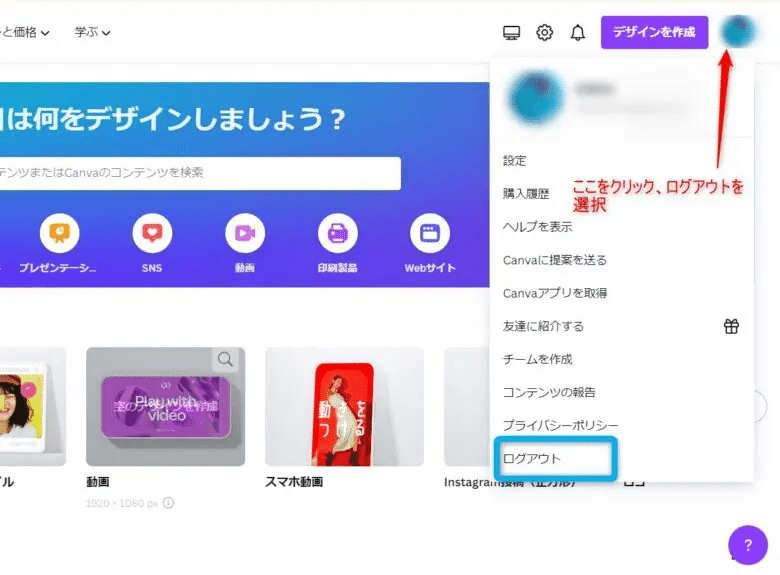
Task: Open settings gear icon in header
Action: pos(544,33)
